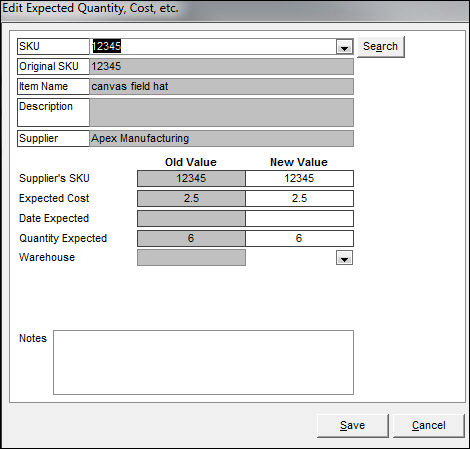This screenshot has height=449, width=470.
Task: Edit the Expected Cost new value
Action: point(299,198)
